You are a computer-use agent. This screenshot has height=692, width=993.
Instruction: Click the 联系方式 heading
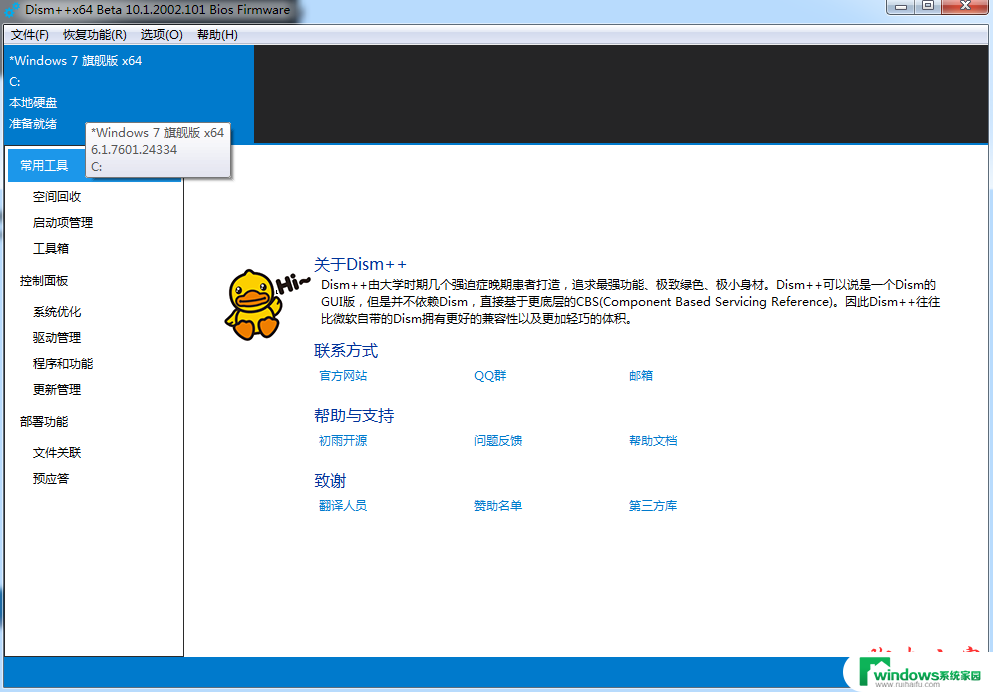346,351
